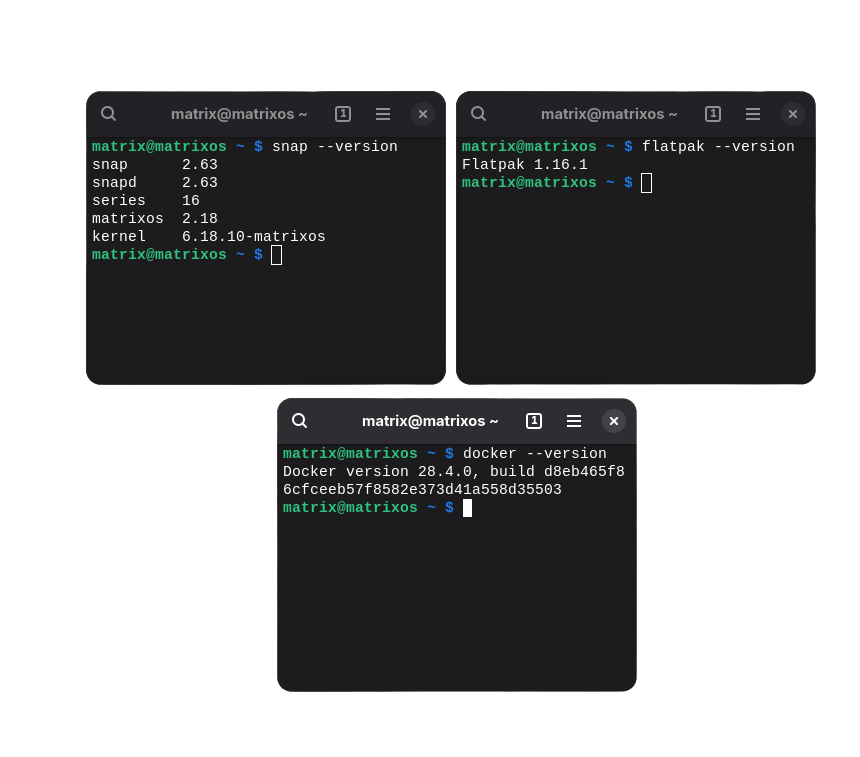860x757 pixels.
Task: Click the kernel 6.18.10-matrixos output line
Action: [x=209, y=237]
